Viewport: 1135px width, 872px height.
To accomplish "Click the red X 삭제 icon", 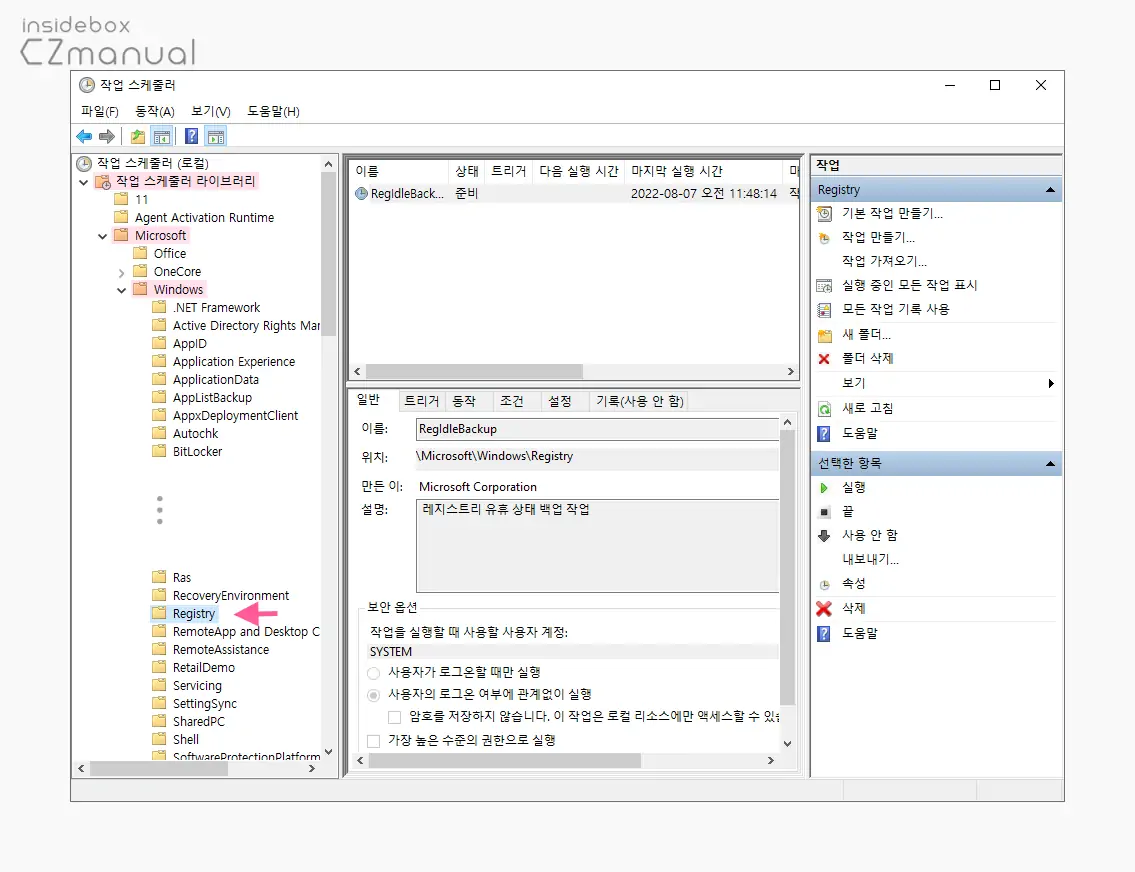I will pos(824,609).
